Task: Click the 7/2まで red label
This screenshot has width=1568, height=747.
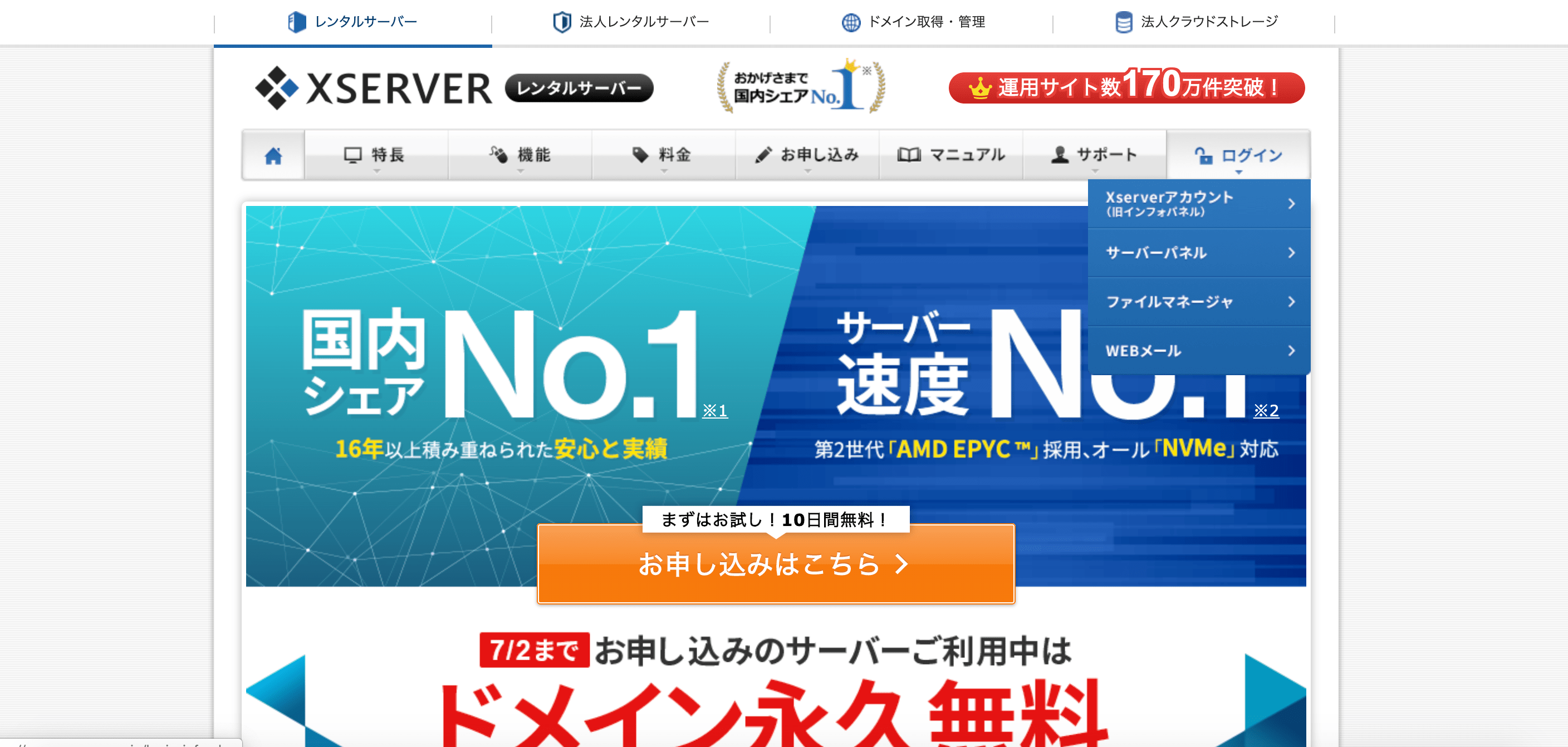Action: click(535, 650)
